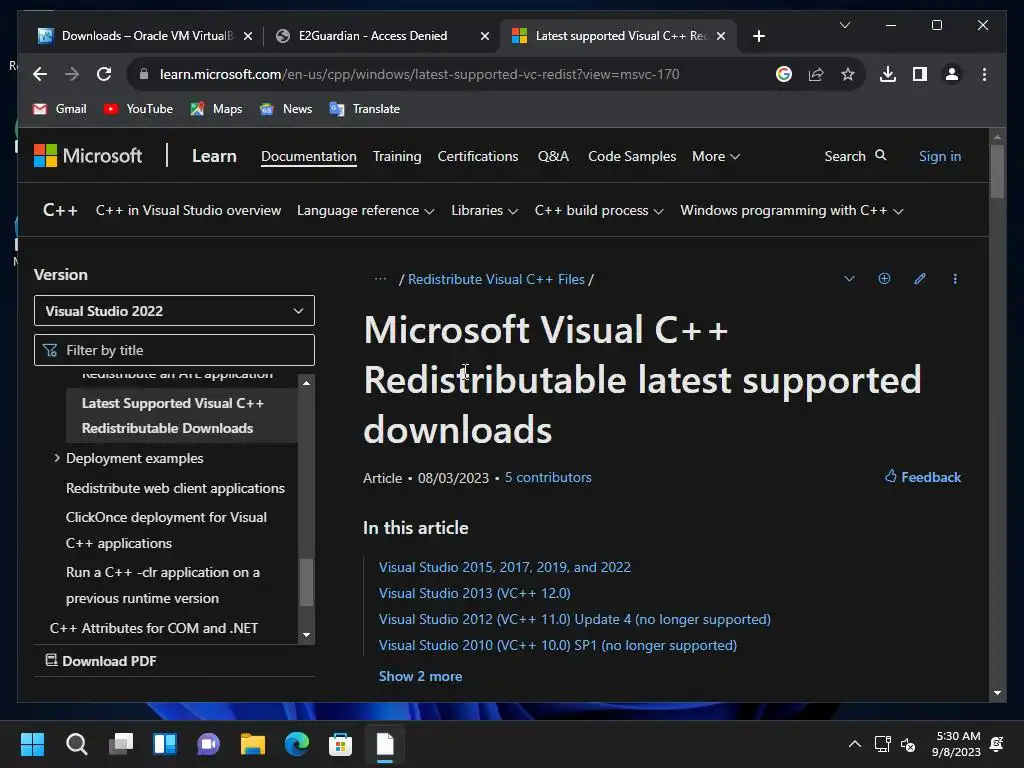
Task: Go to Learn home link
Action: point(214,156)
